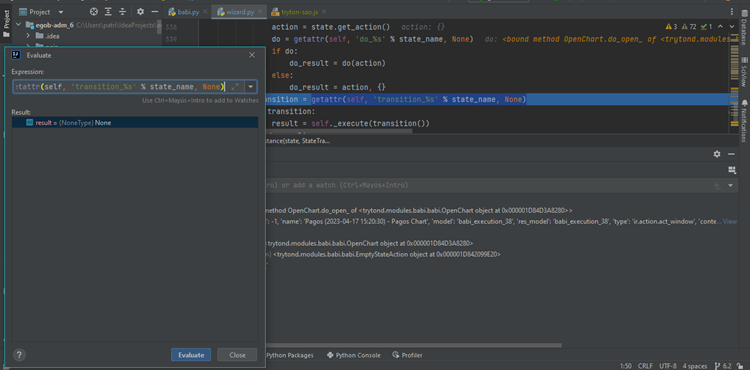Image resolution: width=750 pixels, height=370 pixels.
Task: Go to next highlighted error
Action: tap(731, 27)
